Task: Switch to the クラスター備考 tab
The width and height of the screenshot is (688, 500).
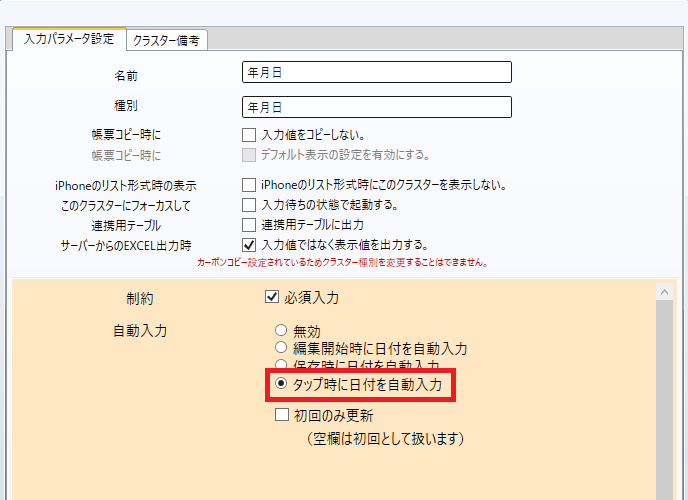Action: click(x=169, y=39)
